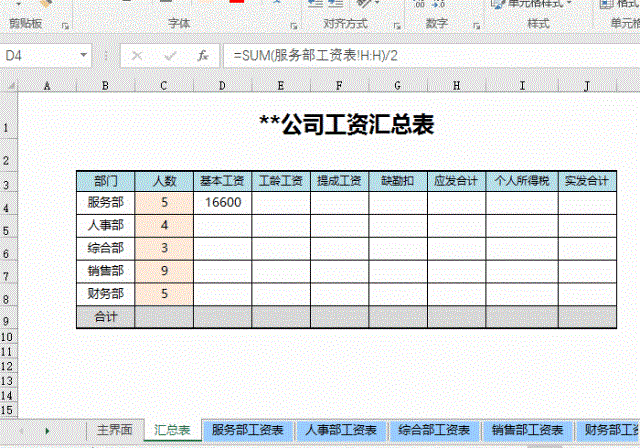Click the 人数 value 3 for 综合部
The height and width of the screenshot is (448, 640).
pyautogui.click(x=164, y=248)
